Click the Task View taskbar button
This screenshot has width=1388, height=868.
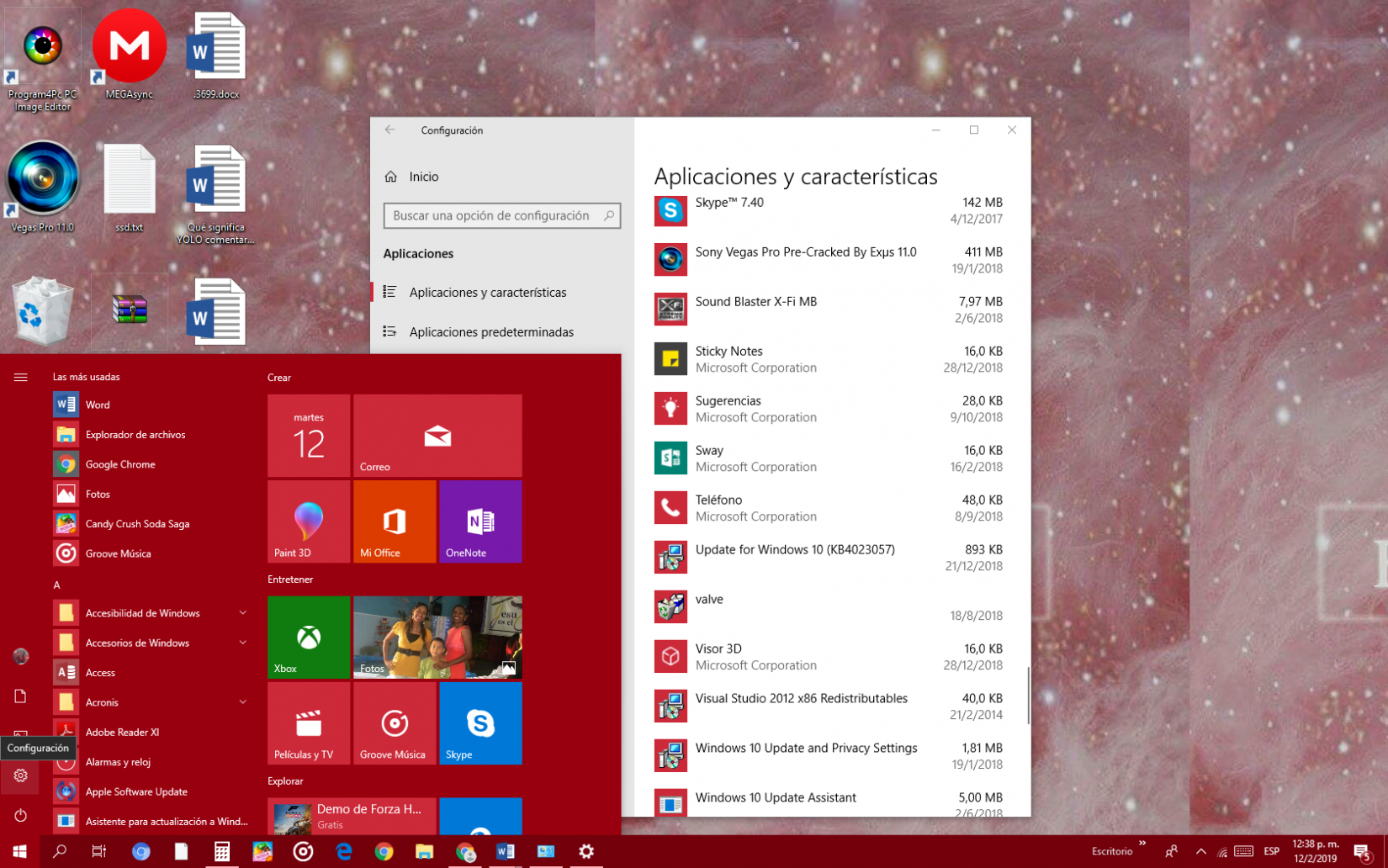pyautogui.click(x=99, y=851)
